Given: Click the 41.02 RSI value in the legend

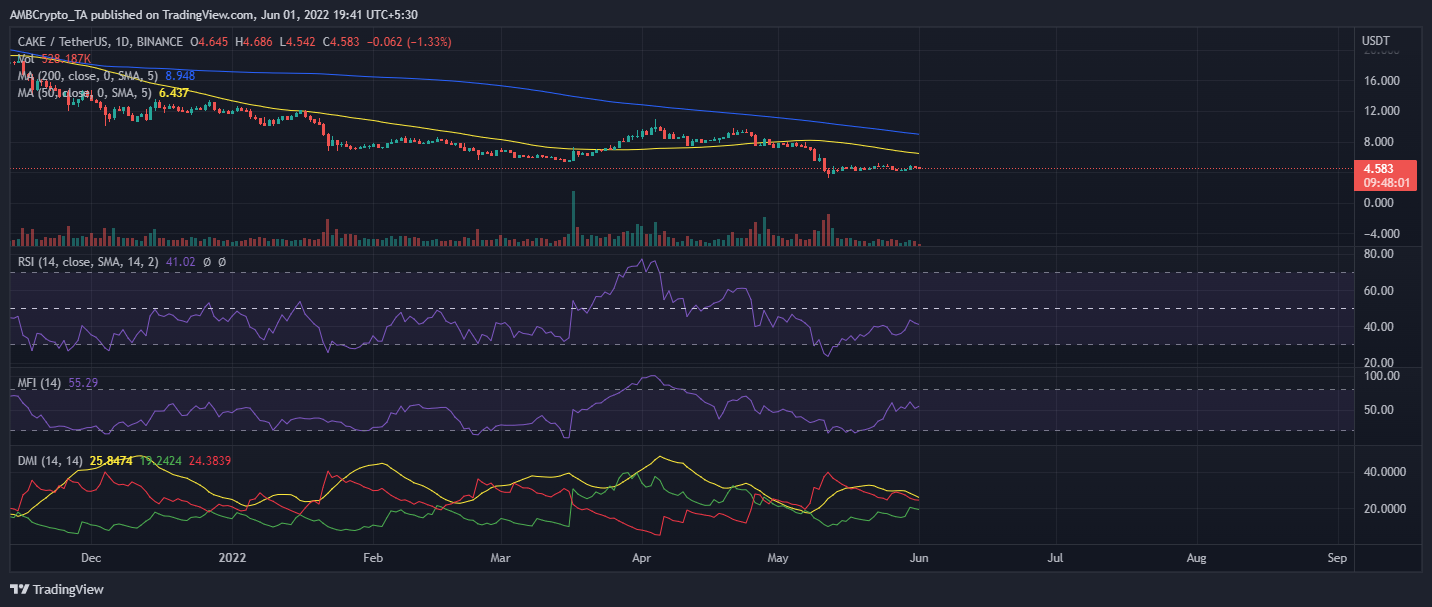Looking at the screenshot, I should [181, 263].
